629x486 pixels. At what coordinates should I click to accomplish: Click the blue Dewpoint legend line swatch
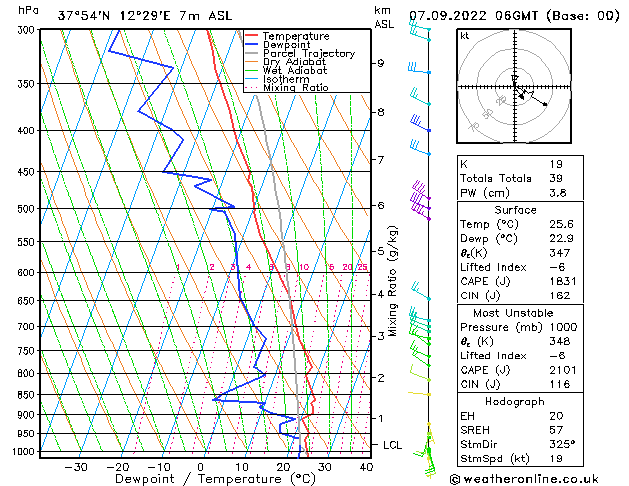[252, 44]
